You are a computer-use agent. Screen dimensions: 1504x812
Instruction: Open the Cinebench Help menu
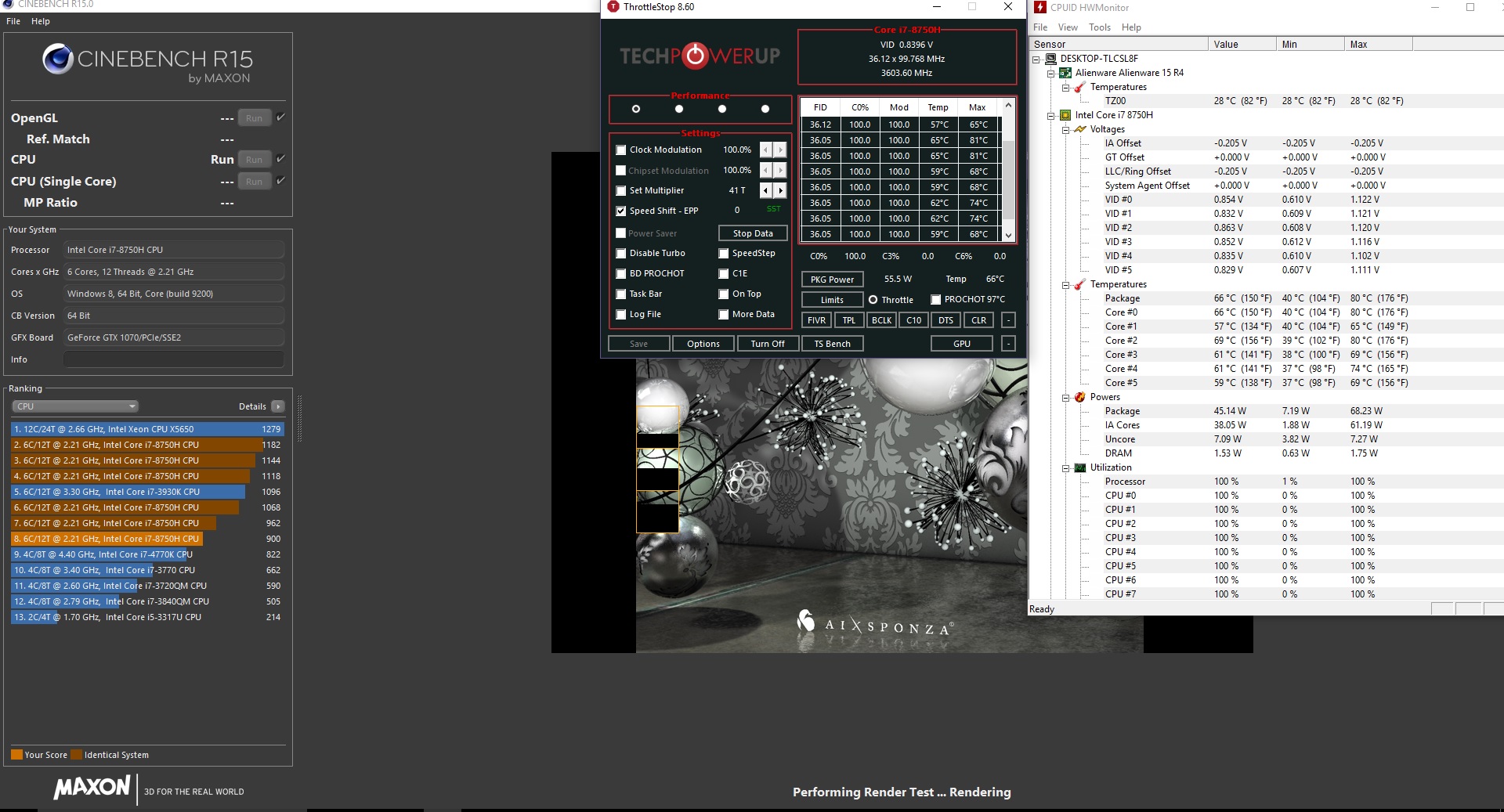pyautogui.click(x=41, y=21)
